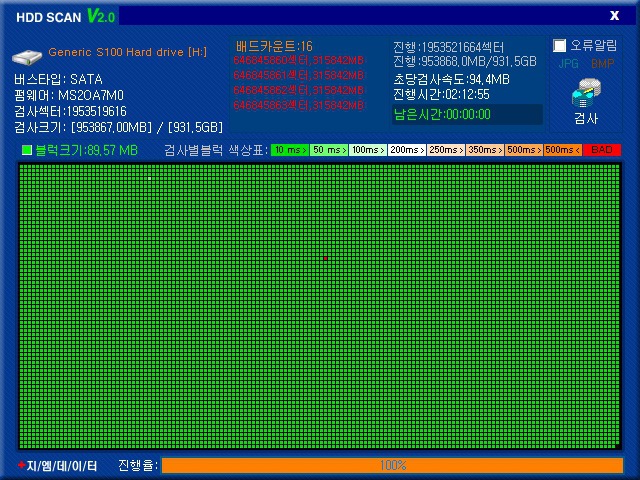
Task: Select the 200ms color legend swatch
Action: tap(407, 150)
